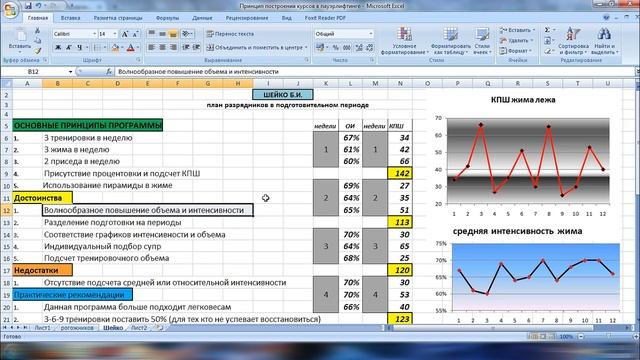Select the Достоинства yellow heading cell
The width and height of the screenshot is (640, 360).
tap(42, 198)
